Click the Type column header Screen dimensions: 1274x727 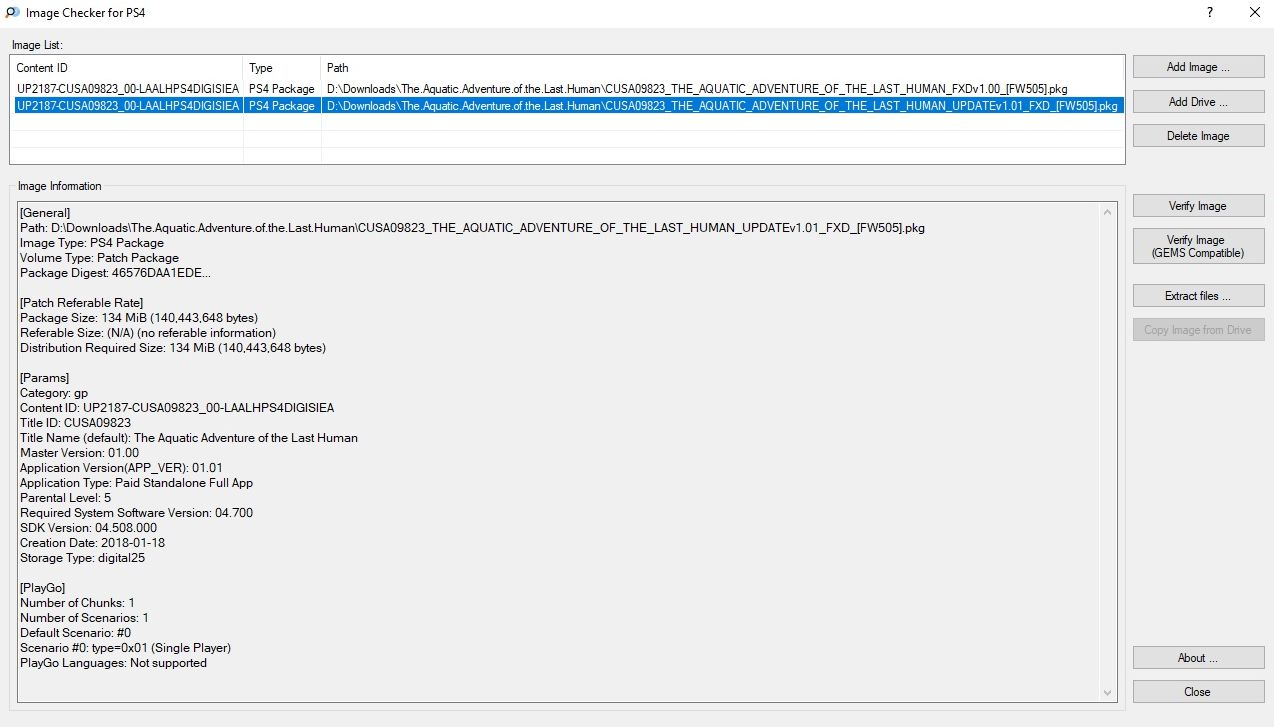click(x=282, y=68)
